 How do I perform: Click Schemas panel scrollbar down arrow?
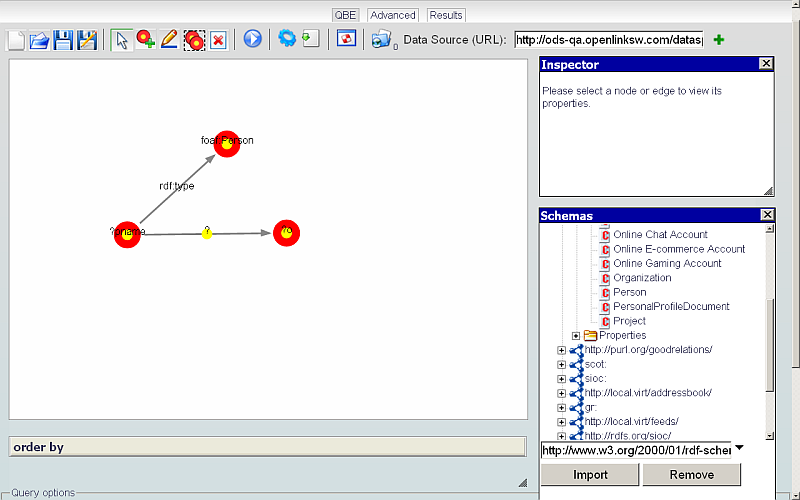[769, 436]
